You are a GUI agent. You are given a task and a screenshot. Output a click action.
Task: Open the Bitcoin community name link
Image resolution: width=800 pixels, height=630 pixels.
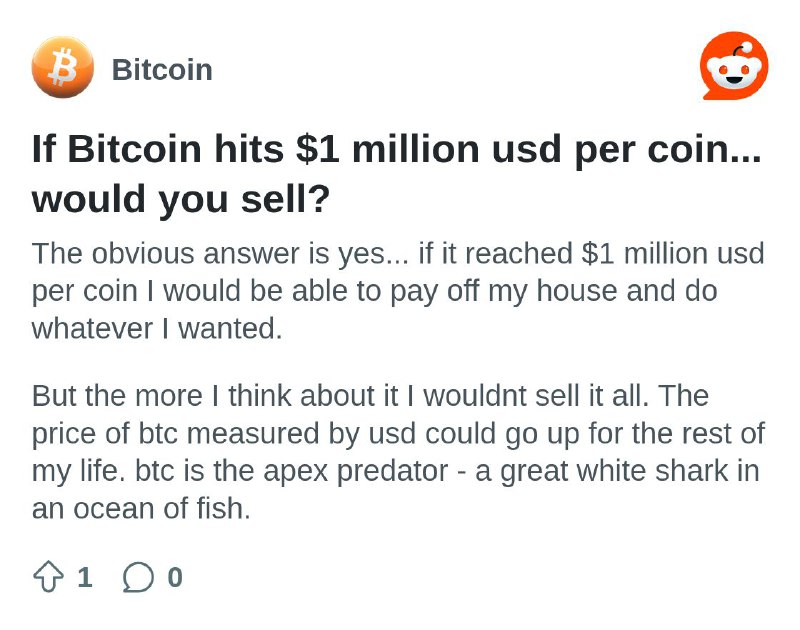pos(162,69)
